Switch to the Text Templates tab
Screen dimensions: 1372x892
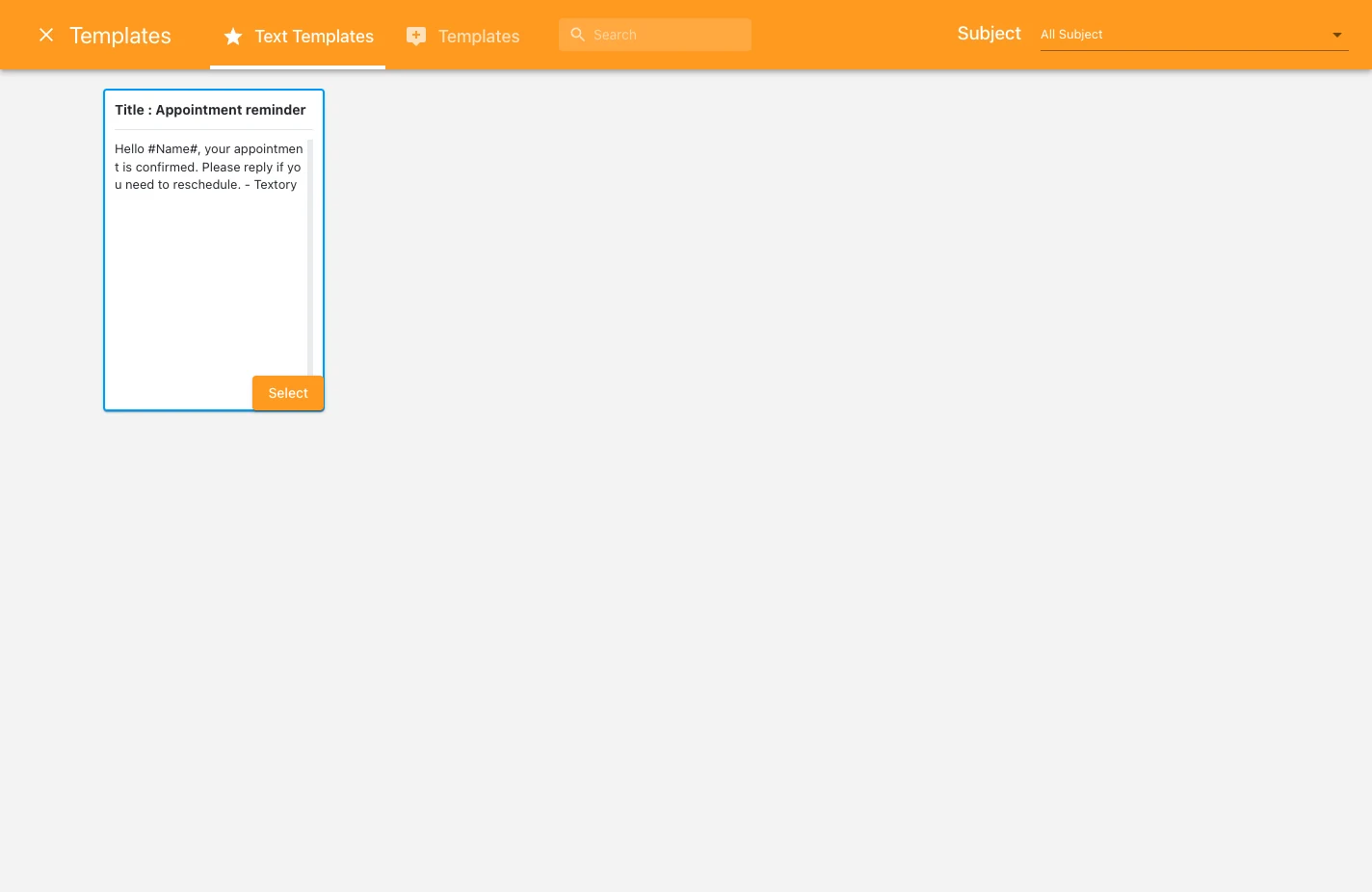pos(298,36)
